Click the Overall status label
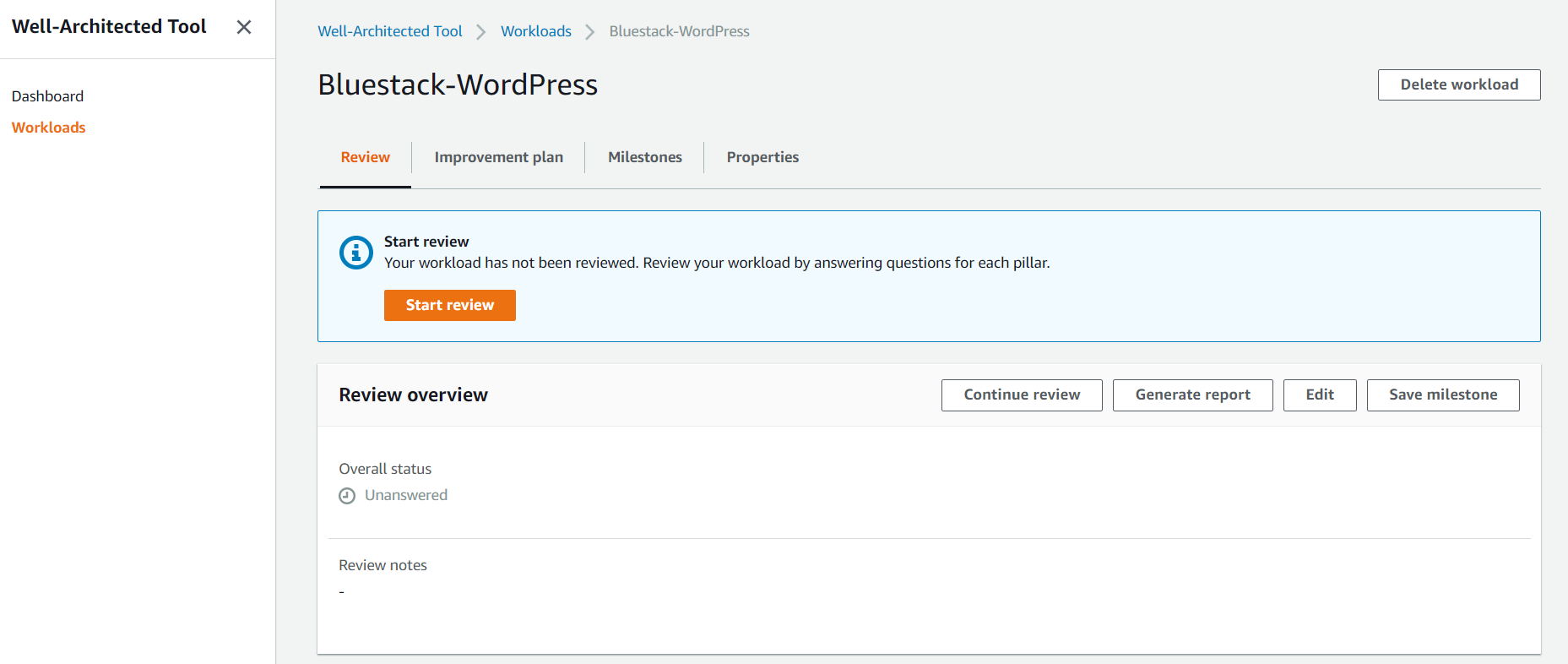 click(385, 469)
